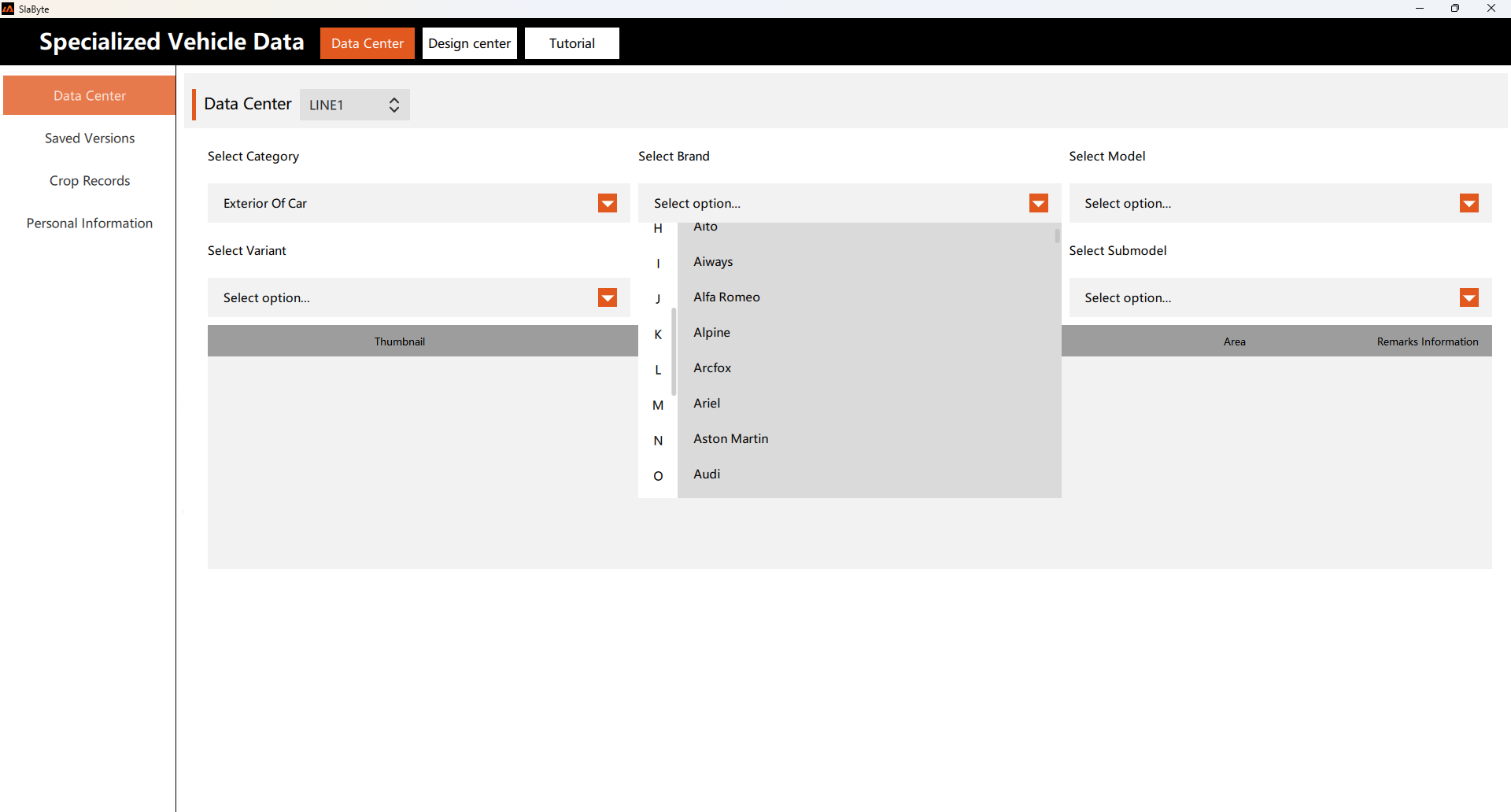The image size is (1511, 812).
Task: Expand the Select Category dropdown arrow
Action: [x=608, y=203]
